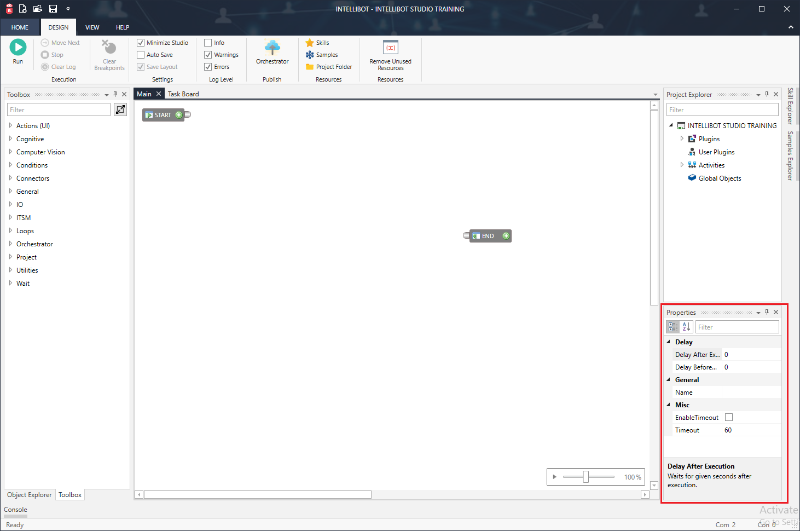
Task: Click the canvas zoom slider
Action: coord(586,477)
